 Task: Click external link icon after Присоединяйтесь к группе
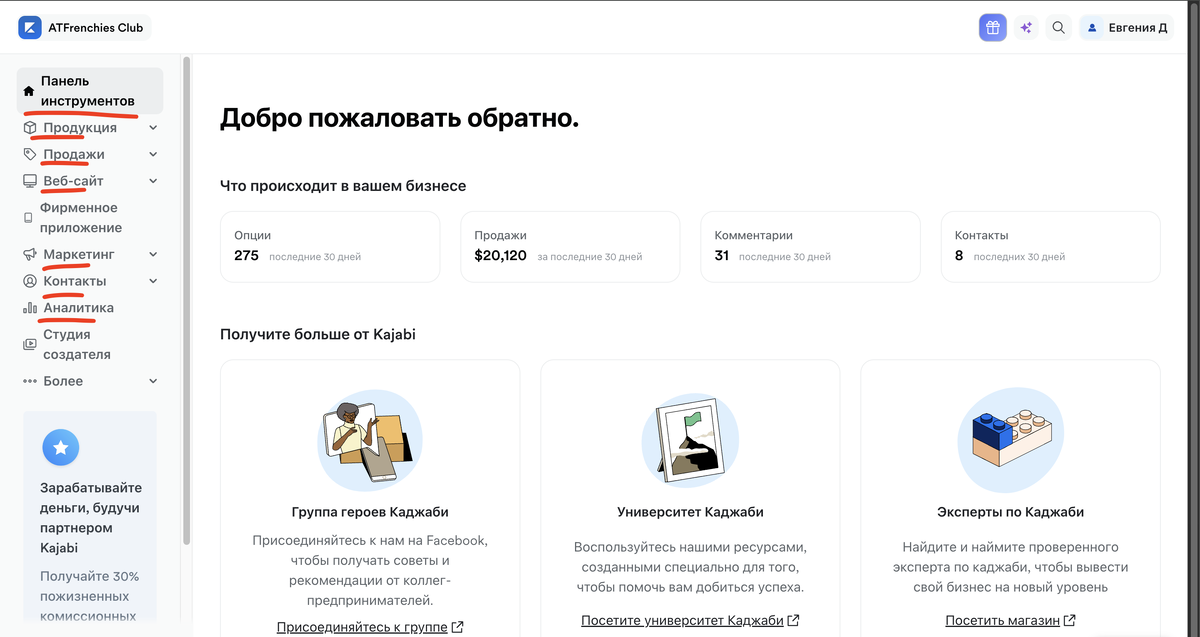click(x=457, y=627)
